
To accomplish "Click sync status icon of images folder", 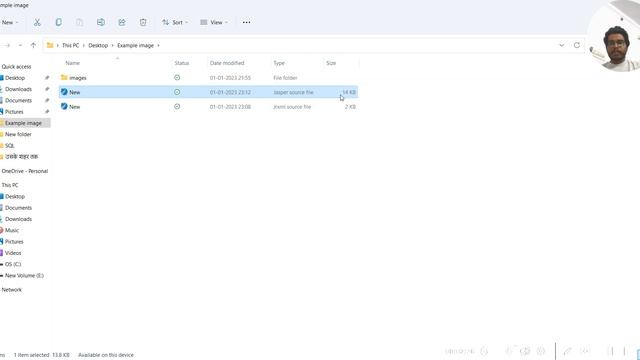I will click(177, 78).
